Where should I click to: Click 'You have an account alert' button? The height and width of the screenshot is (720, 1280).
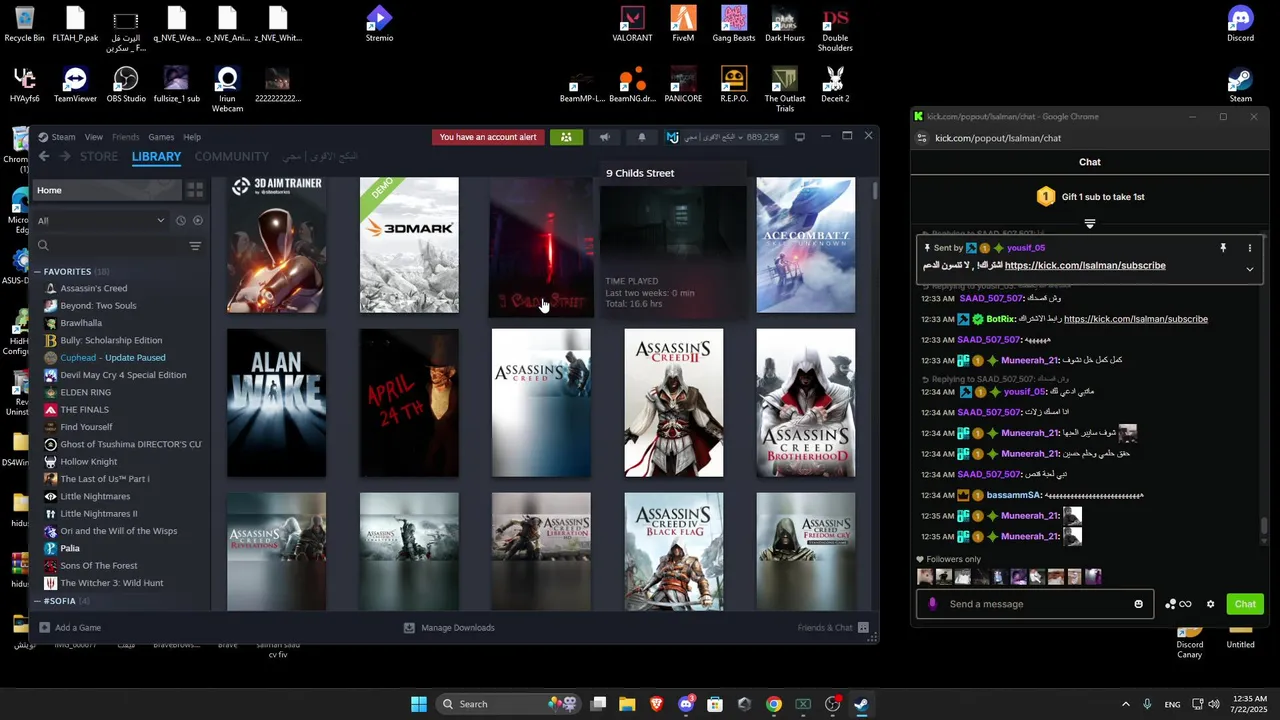488,137
